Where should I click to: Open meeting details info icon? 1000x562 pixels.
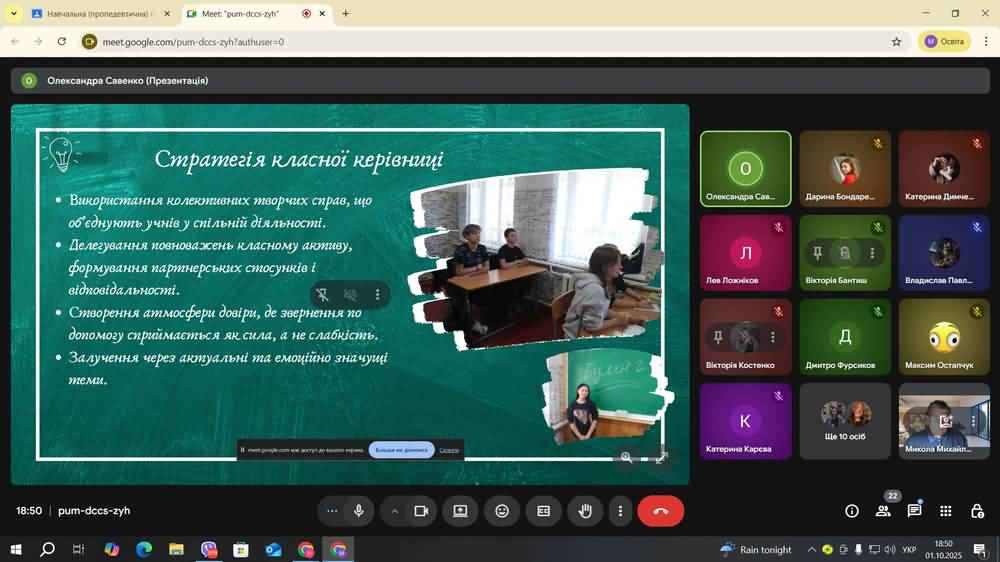tap(852, 511)
